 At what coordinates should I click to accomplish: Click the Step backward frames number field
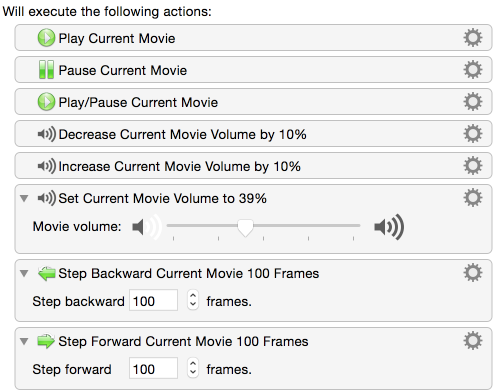[x=153, y=300]
